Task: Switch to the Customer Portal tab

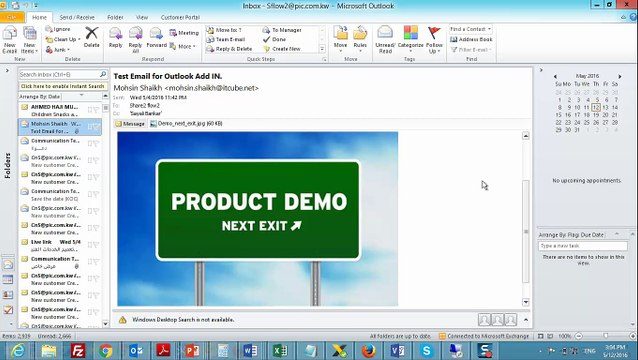Action: click(180, 17)
